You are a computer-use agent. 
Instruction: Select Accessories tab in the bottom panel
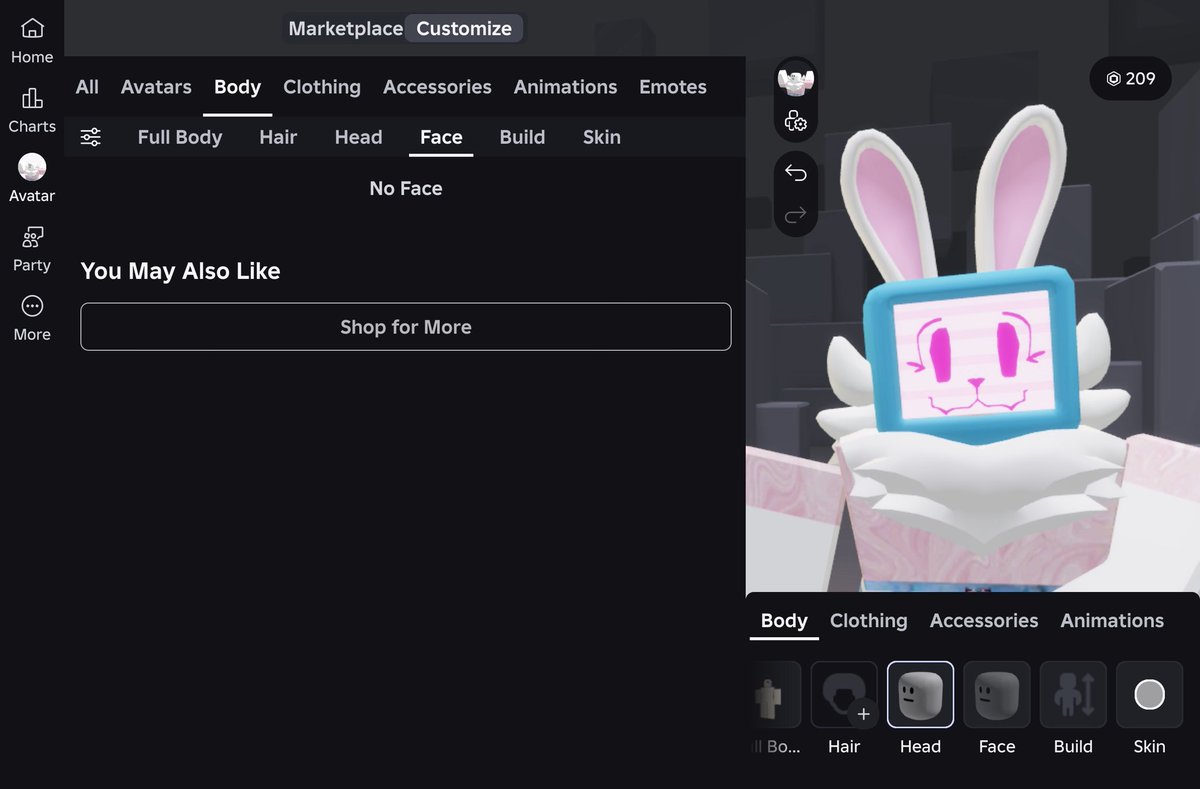(x=984, y=621)
